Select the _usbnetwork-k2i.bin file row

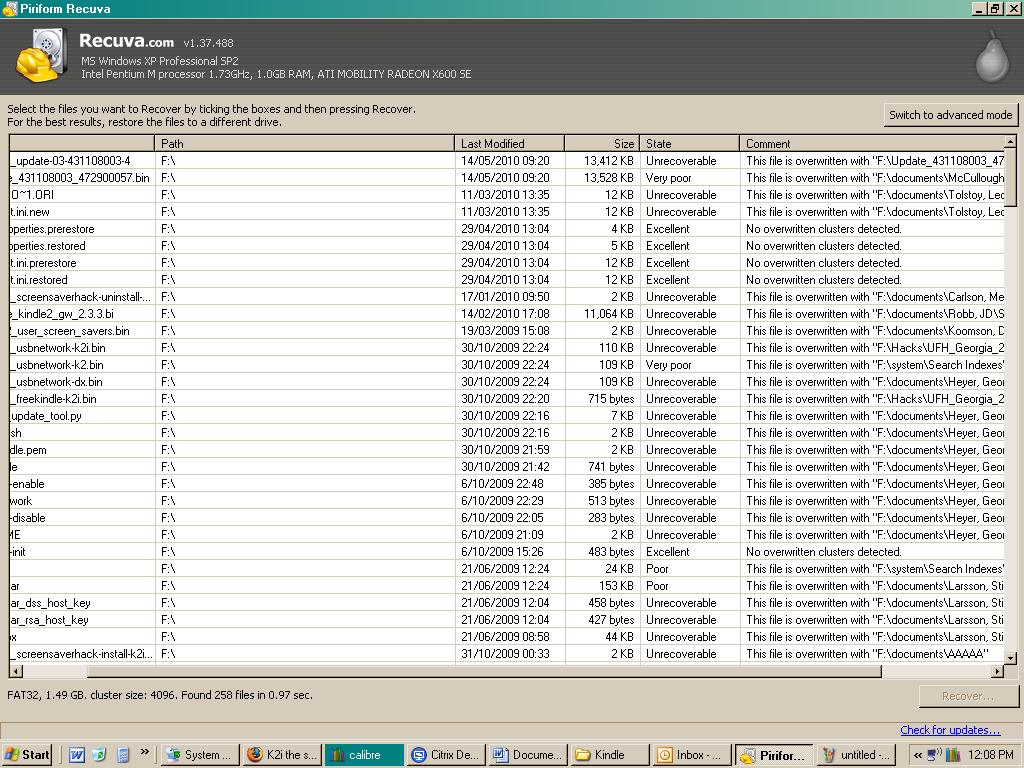click(x=60, y=348)
